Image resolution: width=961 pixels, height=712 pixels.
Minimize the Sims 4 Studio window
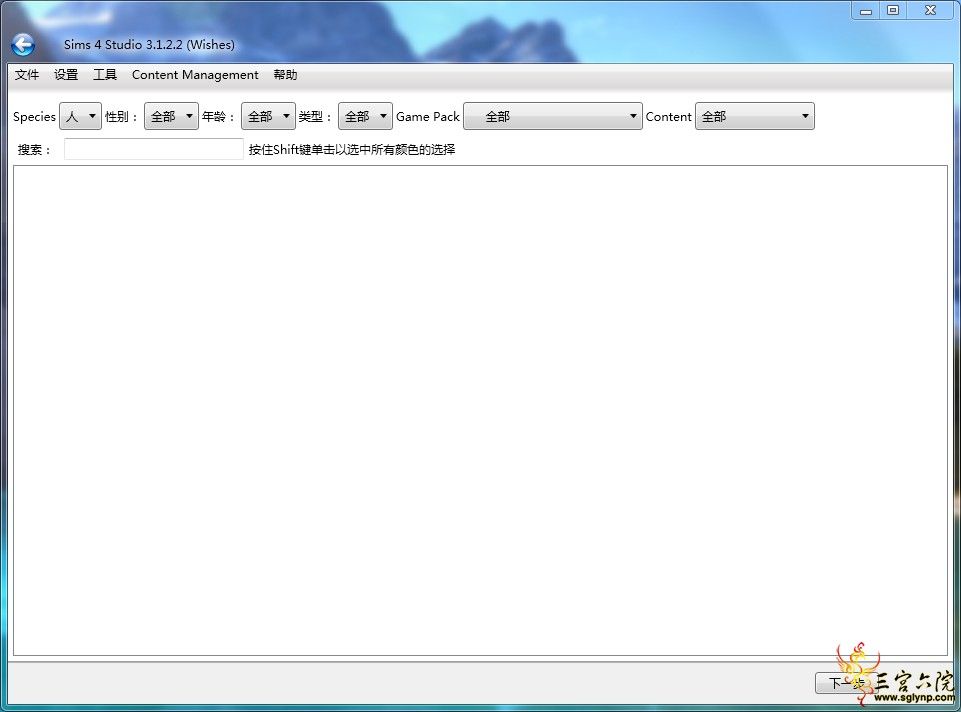click(865, 10)
